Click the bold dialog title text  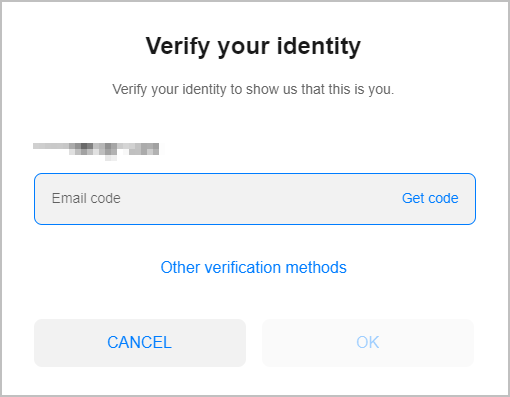click(x=253, y=46)
